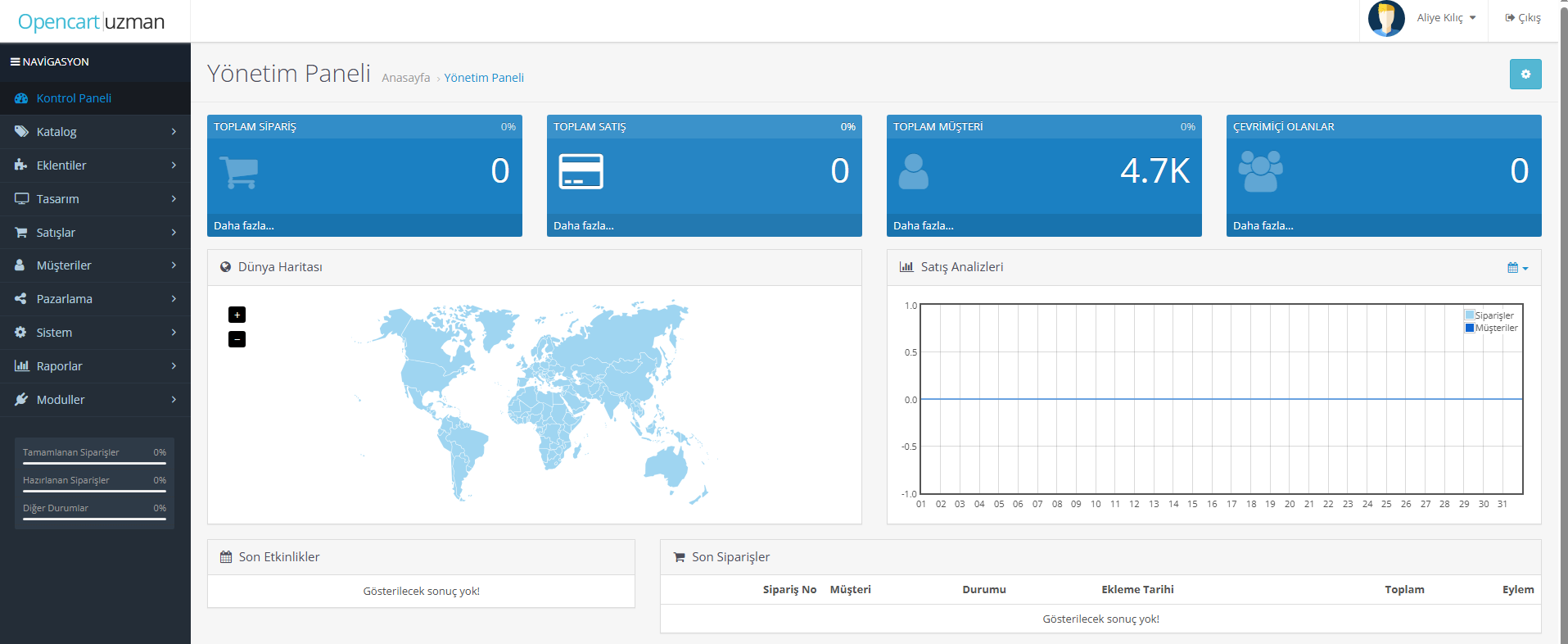The height and width of the screenshot is (644, 1568).
Task: Open the Raporlar menu
Action: tap(95, 366)
